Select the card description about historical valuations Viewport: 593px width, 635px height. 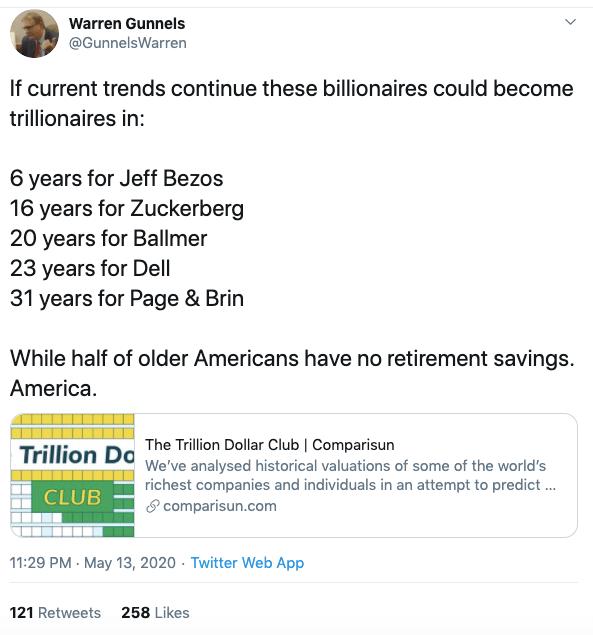click(x=350, y=475)
